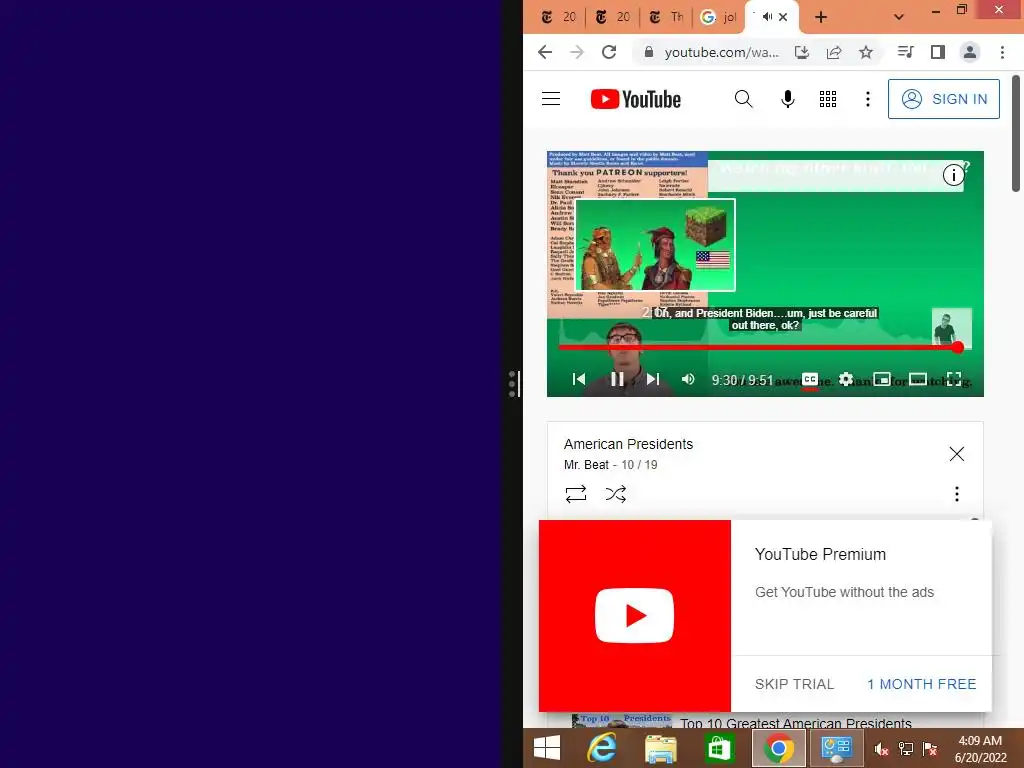1024x768 pixels.
Task: Show video info card icon
Action: (953, 175)
